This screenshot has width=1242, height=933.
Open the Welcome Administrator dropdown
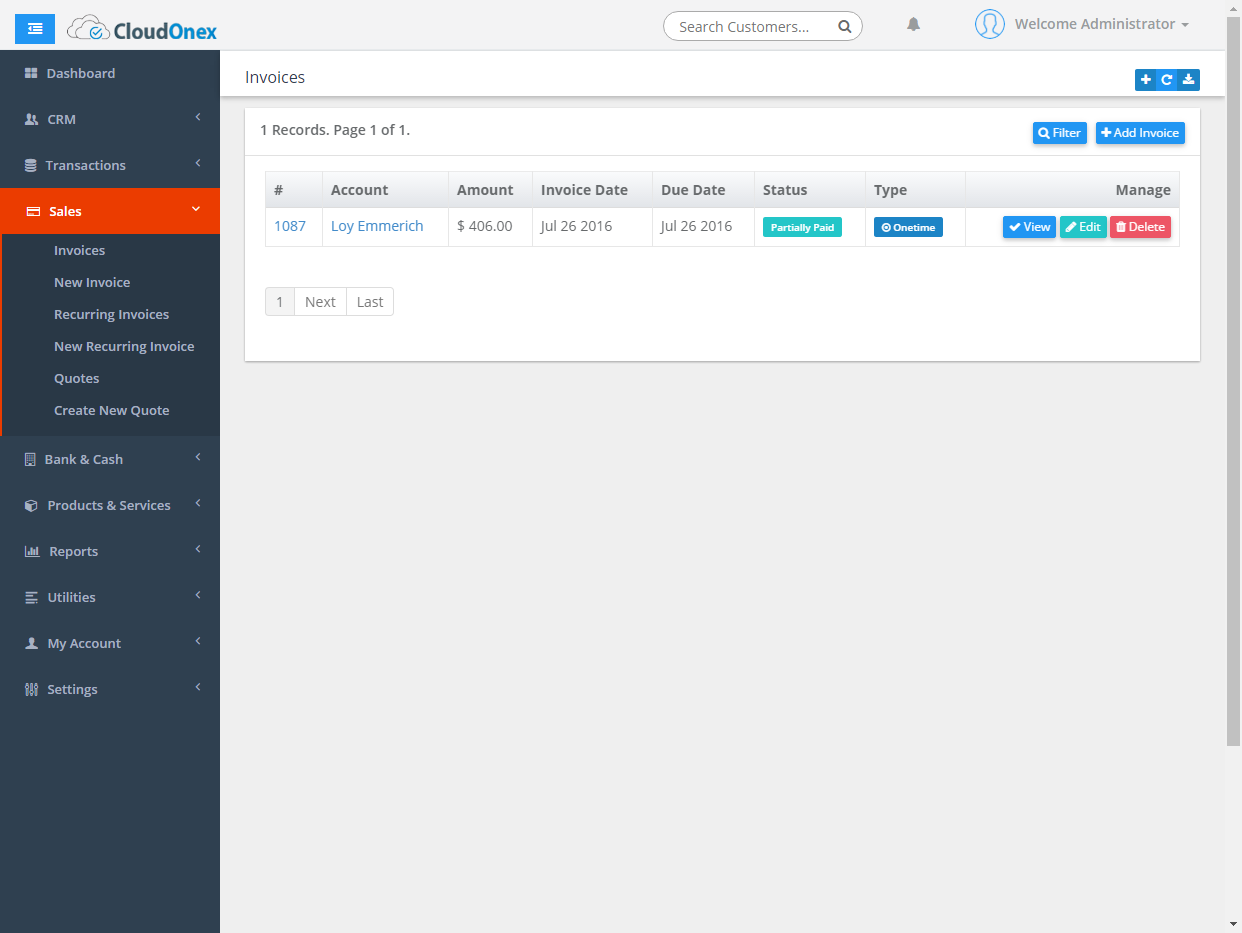[1102, 24]
